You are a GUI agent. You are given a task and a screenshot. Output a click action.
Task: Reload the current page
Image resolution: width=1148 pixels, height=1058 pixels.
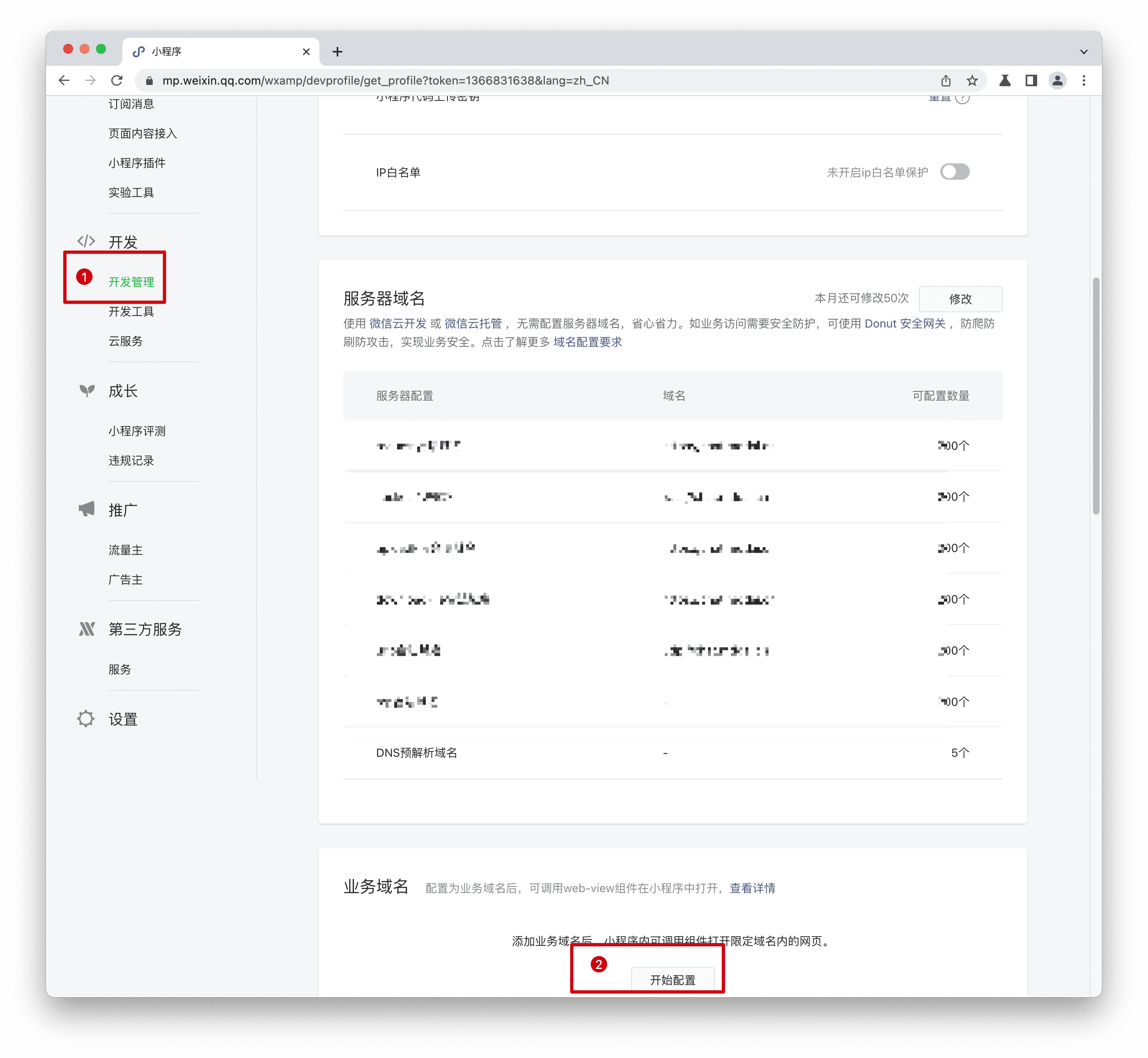coord(117,81)
